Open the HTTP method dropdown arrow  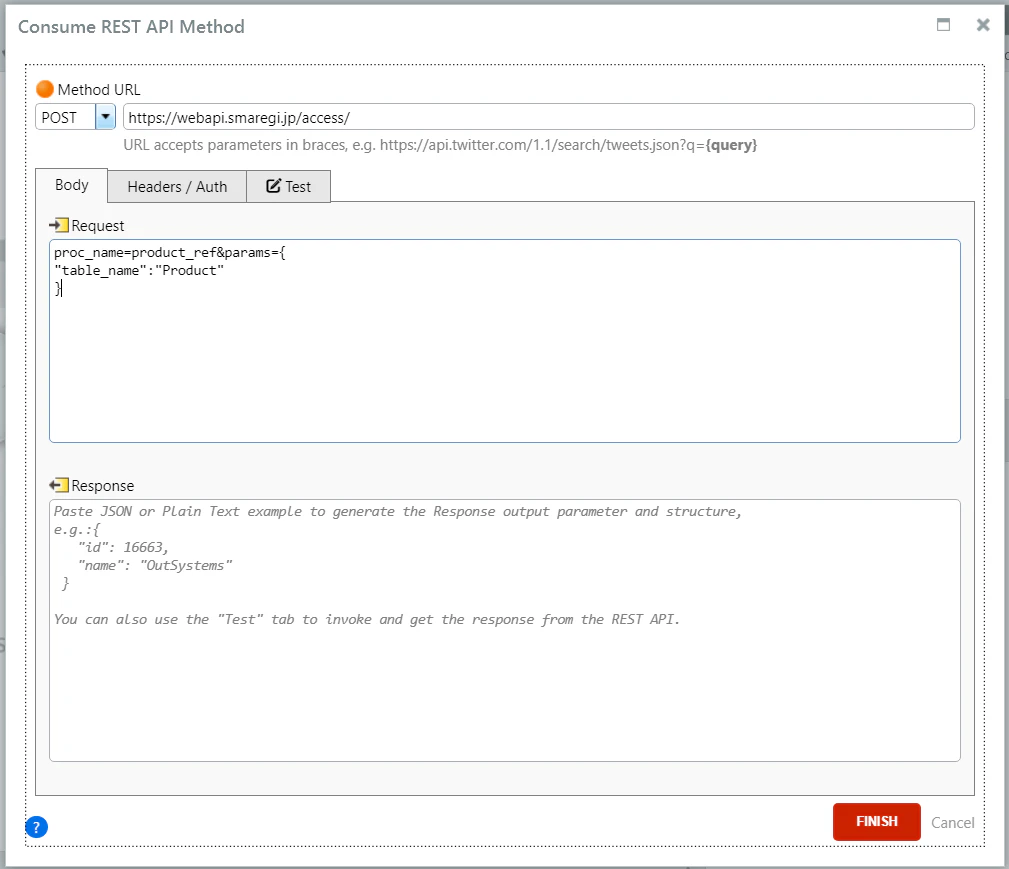[105, 117]
